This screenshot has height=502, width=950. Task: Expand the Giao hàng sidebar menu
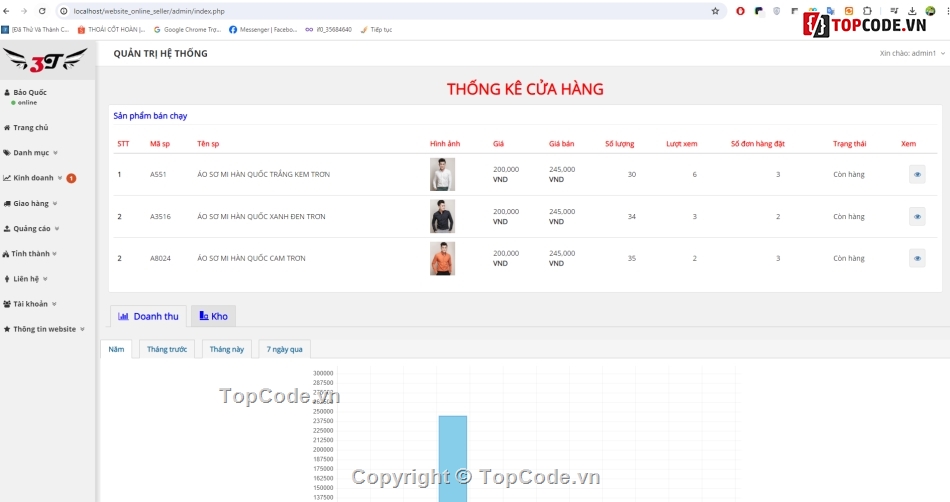click(x=30, y=203)
